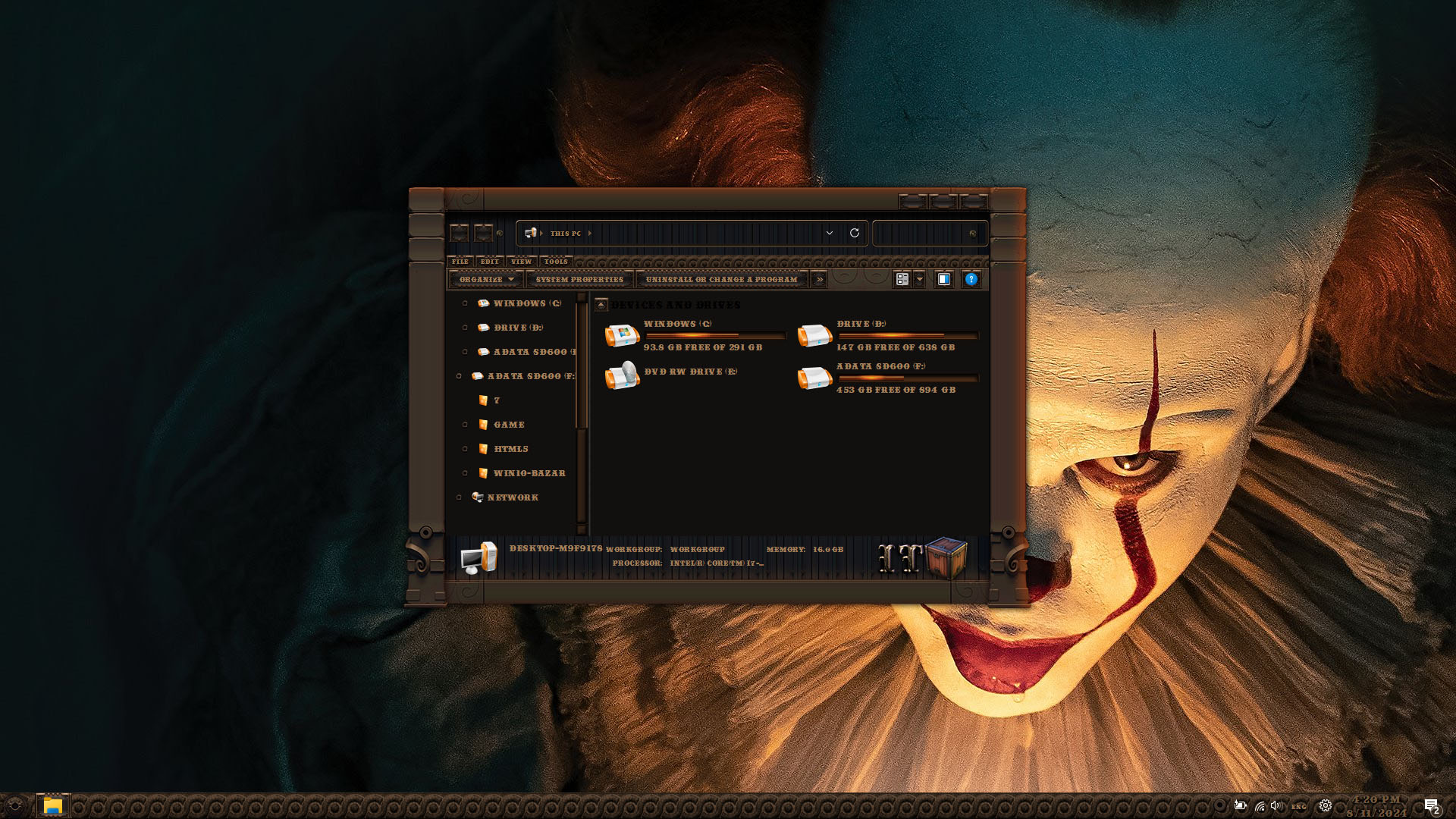
Task: Open view options dropdown arrow
Action: coord(919,279)
